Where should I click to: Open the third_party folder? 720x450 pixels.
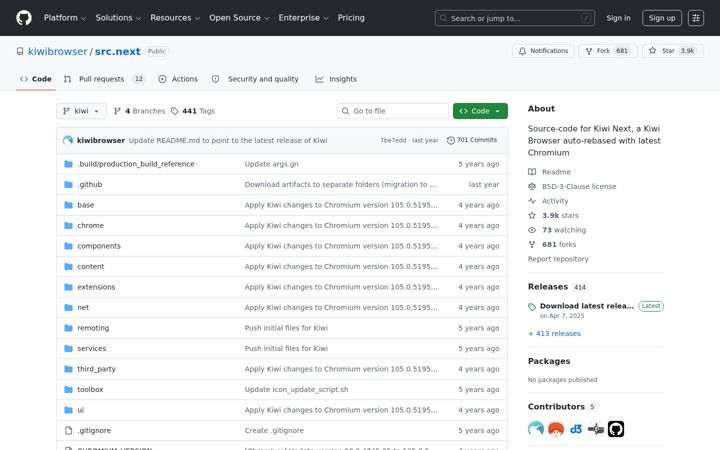[x=96, y=369]
